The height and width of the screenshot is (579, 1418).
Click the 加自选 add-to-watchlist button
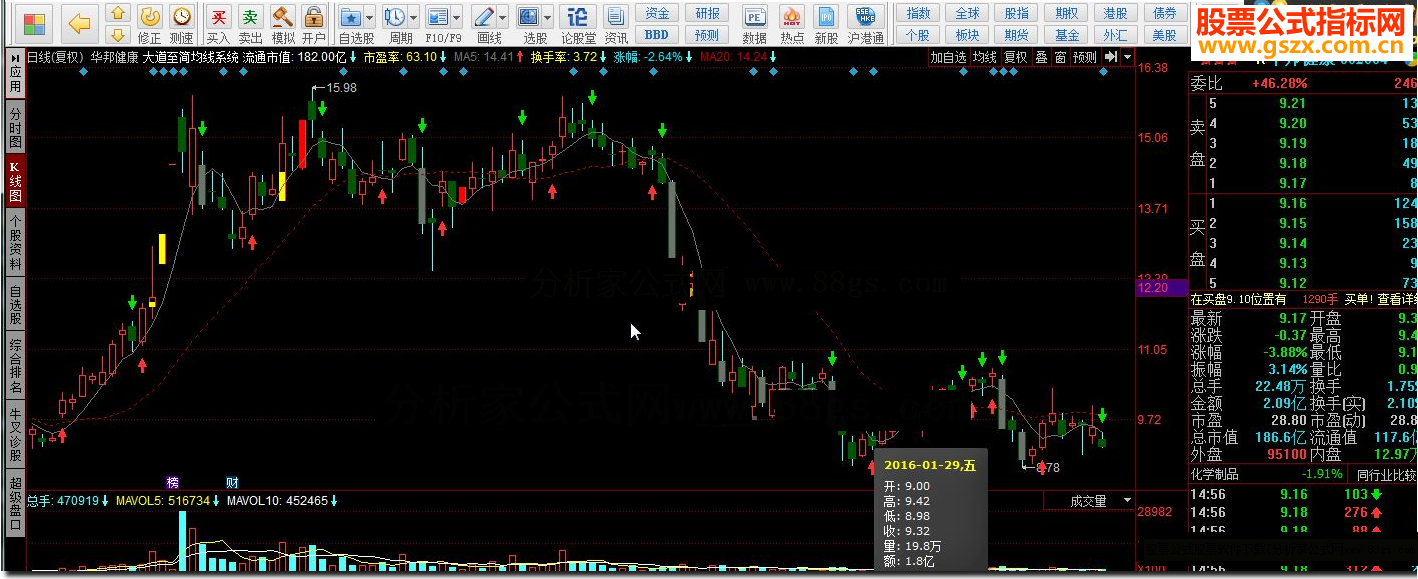[x=948, y=57]
